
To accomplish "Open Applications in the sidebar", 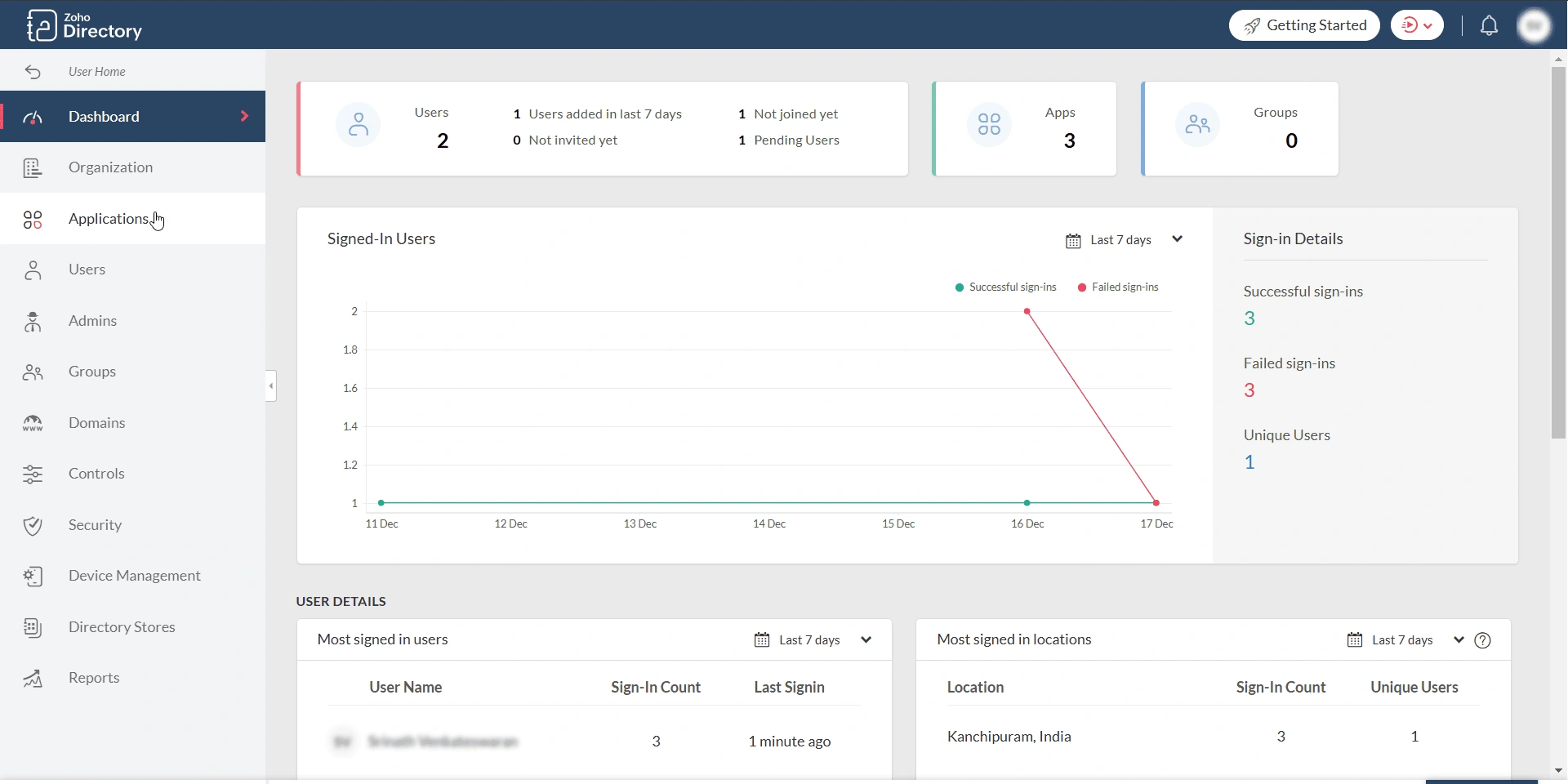I will click(x=109, y=219).
